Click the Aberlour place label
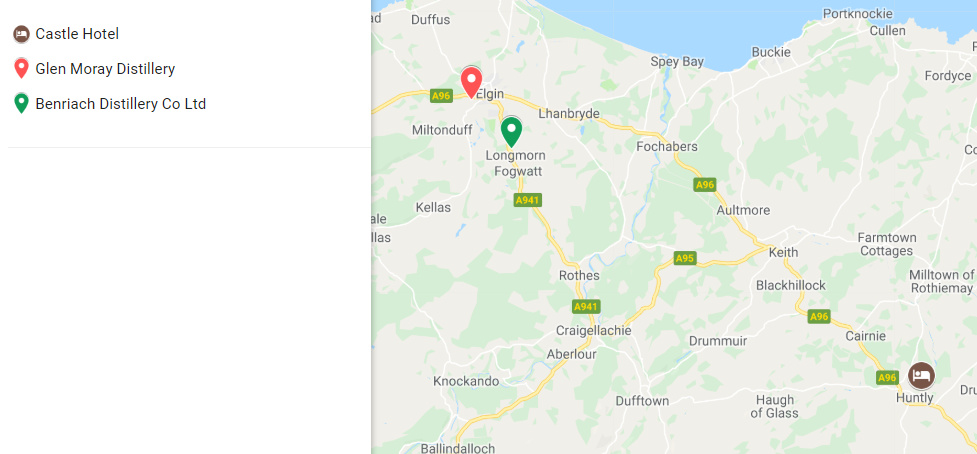The width and height of the screenshot is (977, 454). (x=571, y=354)
